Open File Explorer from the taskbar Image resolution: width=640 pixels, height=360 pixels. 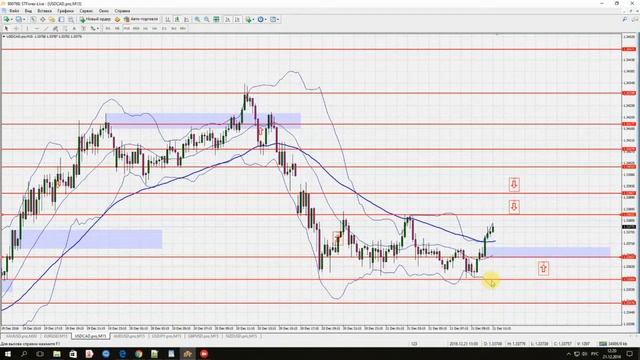[57, 354]
